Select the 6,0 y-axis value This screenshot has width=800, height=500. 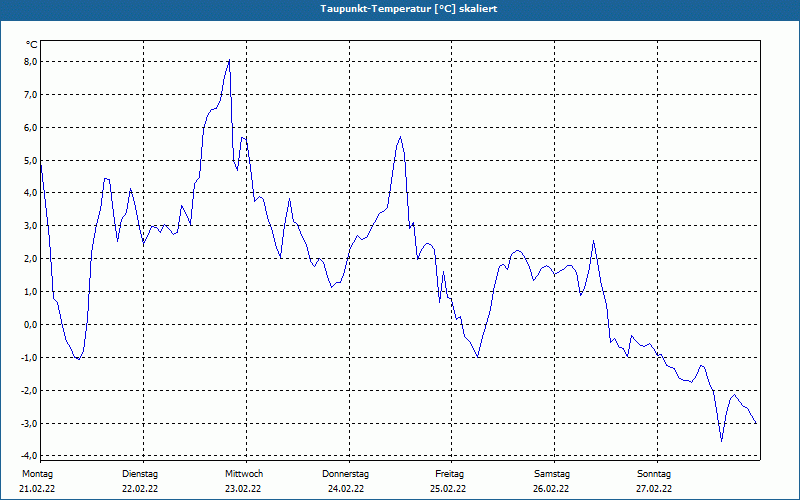pos(31,128)
